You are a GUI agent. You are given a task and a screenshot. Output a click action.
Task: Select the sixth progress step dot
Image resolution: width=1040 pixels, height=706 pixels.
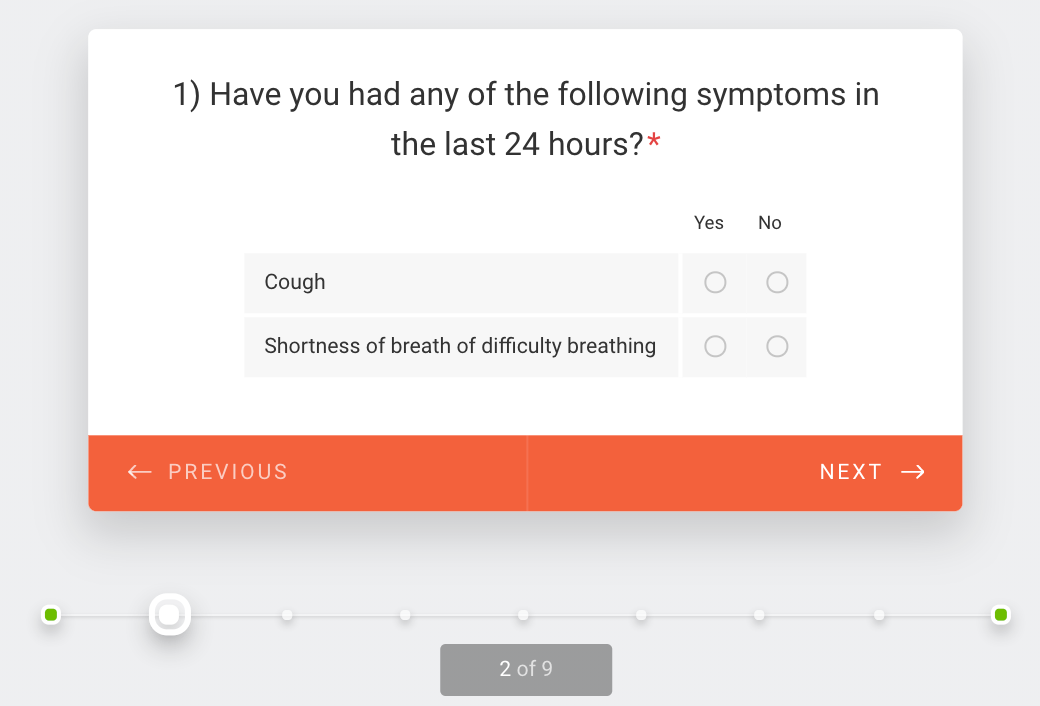click(641, 614)
